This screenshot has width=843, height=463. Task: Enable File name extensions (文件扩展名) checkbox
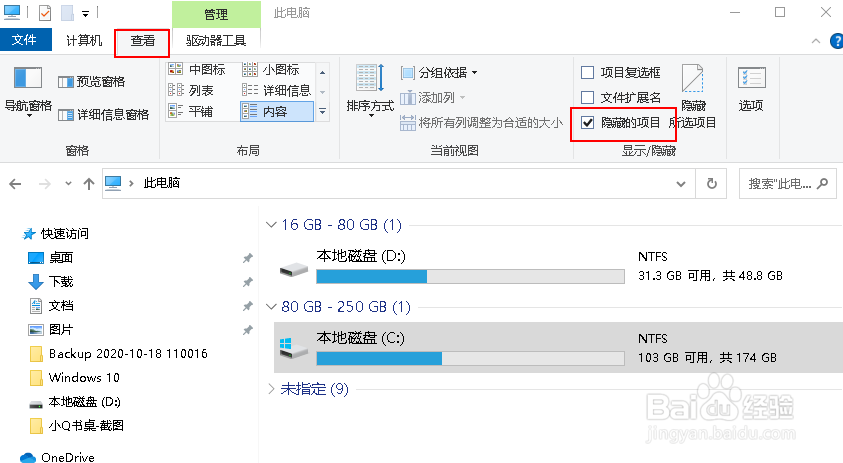tap(588, 97)
